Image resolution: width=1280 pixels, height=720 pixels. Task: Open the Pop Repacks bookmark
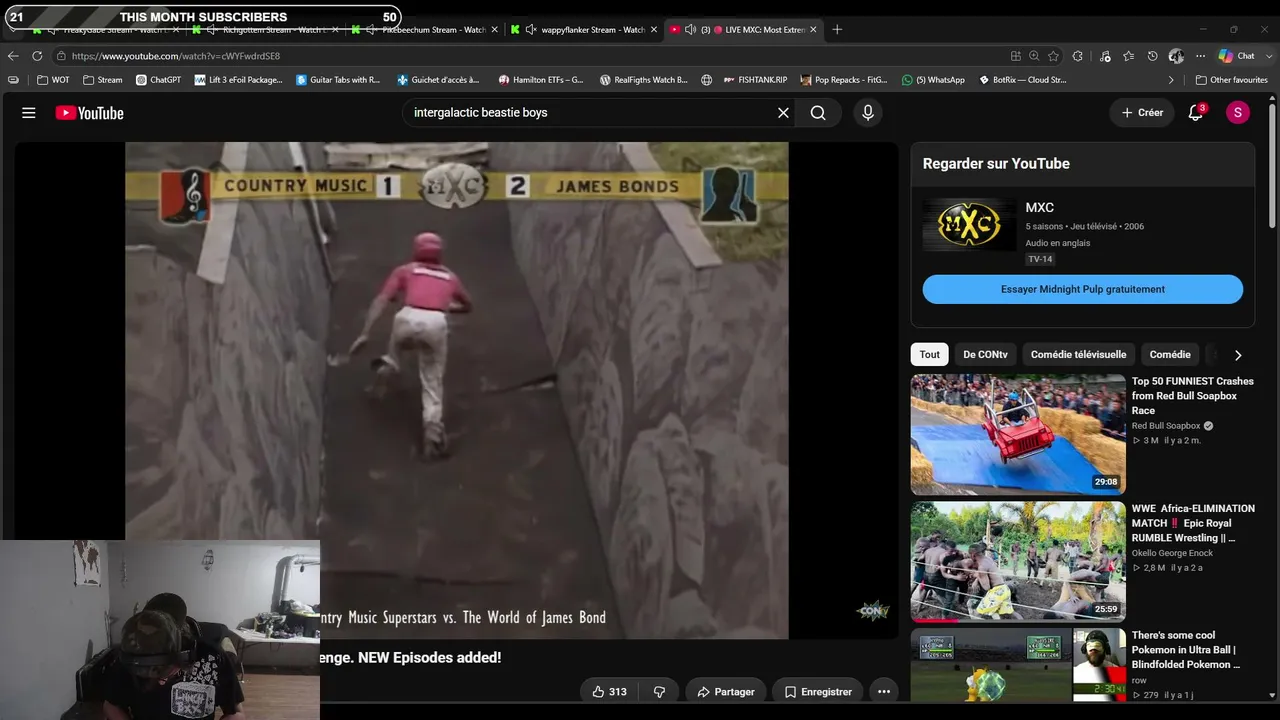point(844,80)
